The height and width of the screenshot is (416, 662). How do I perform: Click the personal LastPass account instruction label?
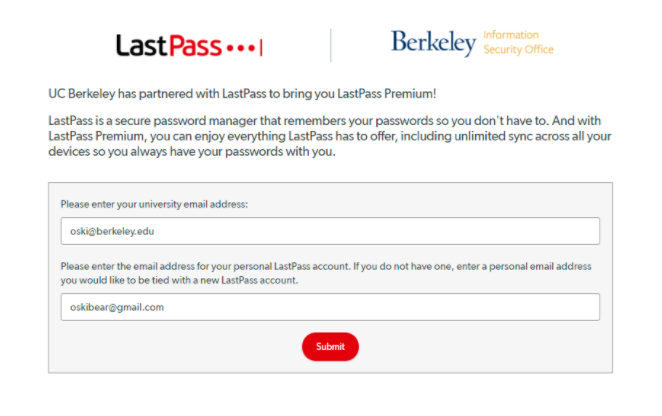(326, 273)
